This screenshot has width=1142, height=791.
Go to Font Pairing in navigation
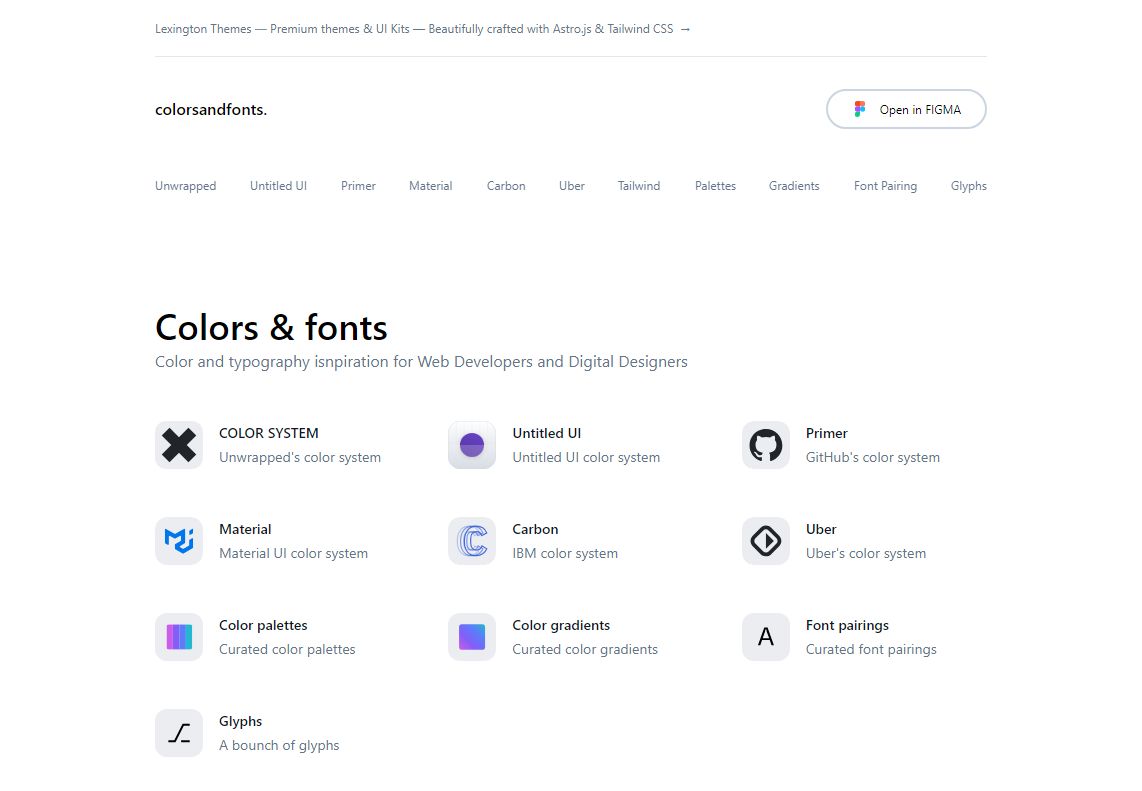click(x=886, y=186)
